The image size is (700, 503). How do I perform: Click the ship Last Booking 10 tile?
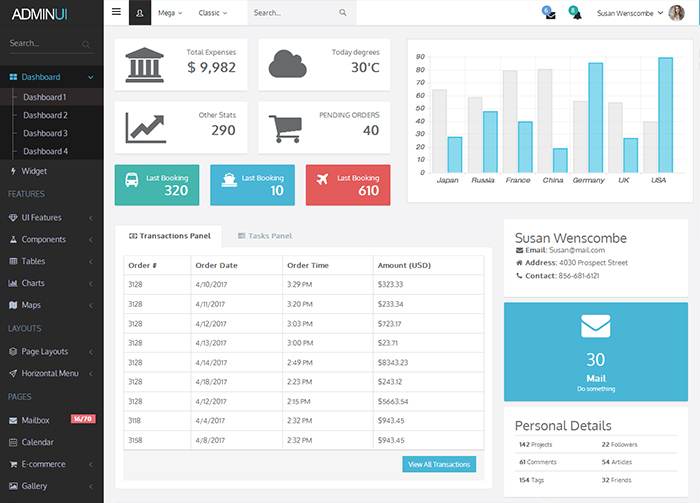click(x=251, y=185)
